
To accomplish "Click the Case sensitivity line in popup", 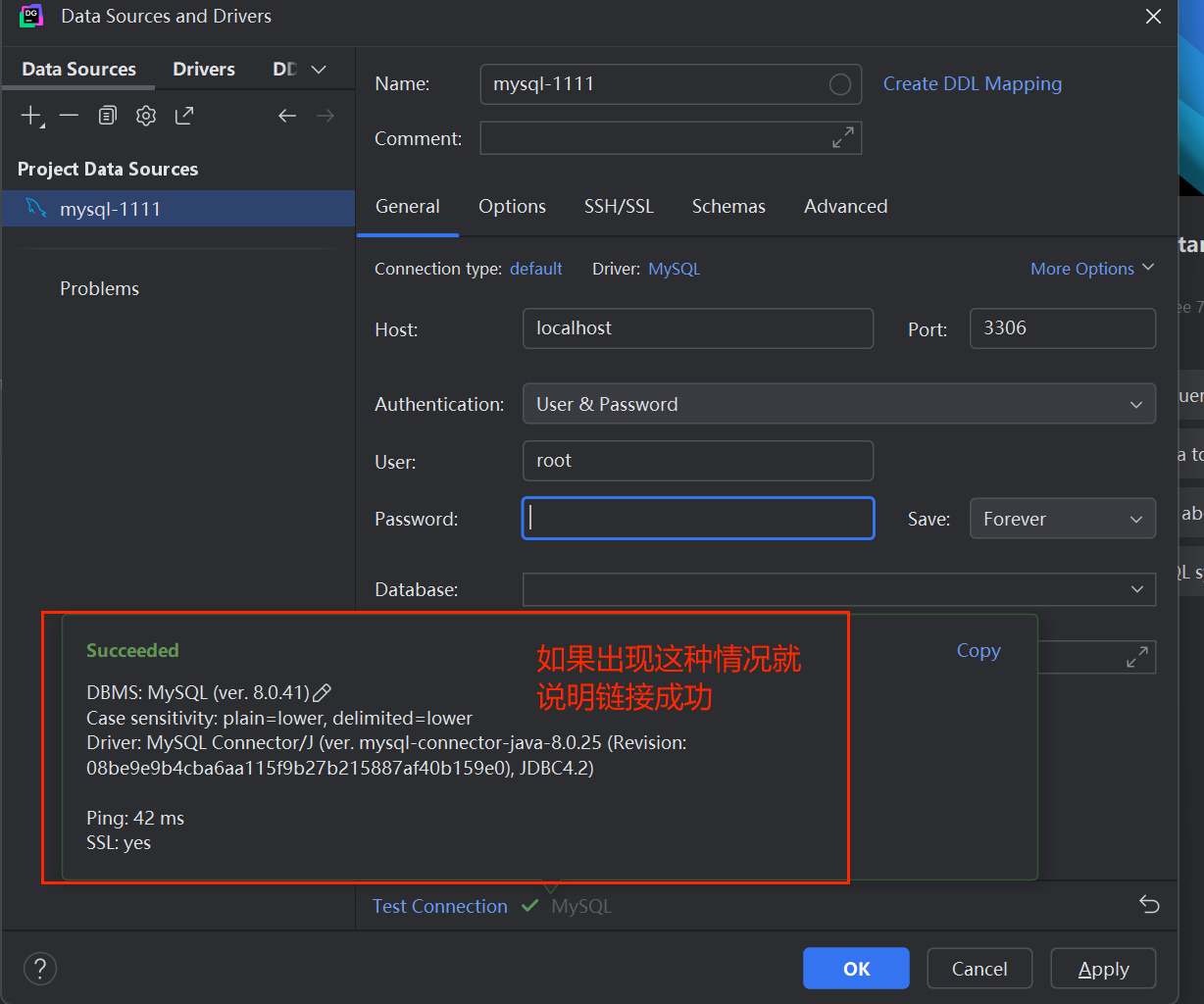I will coord(279,719).
